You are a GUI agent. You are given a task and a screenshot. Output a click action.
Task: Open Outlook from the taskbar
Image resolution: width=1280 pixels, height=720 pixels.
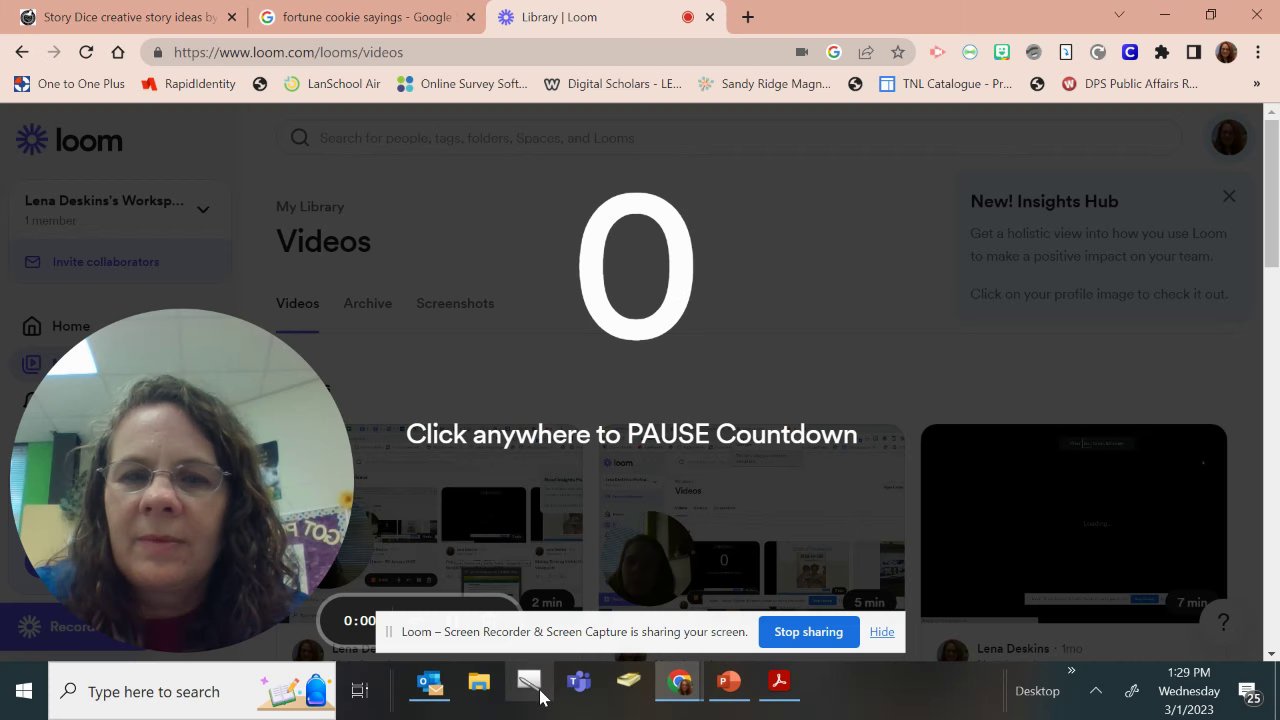pyautogui.click(x=429, y=683)
